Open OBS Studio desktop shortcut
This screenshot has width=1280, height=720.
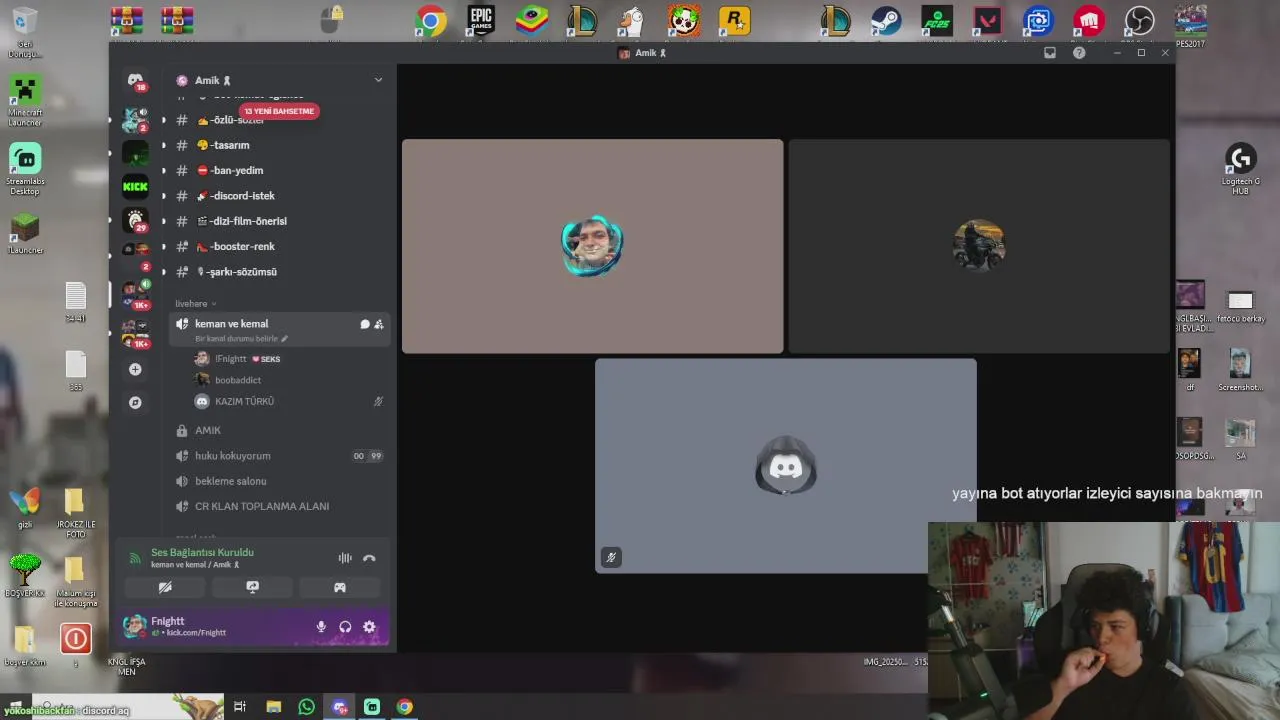point(1139,21)
